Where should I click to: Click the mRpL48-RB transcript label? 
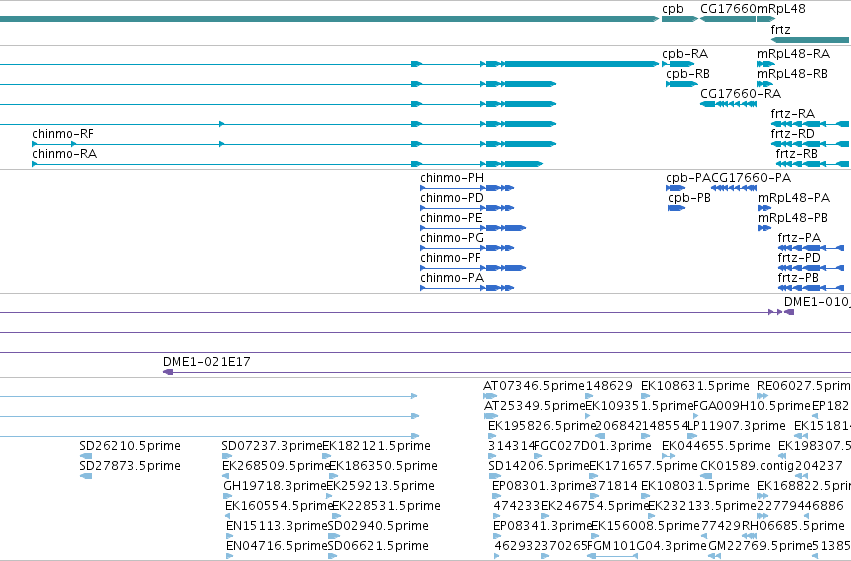tap(792, 74)
